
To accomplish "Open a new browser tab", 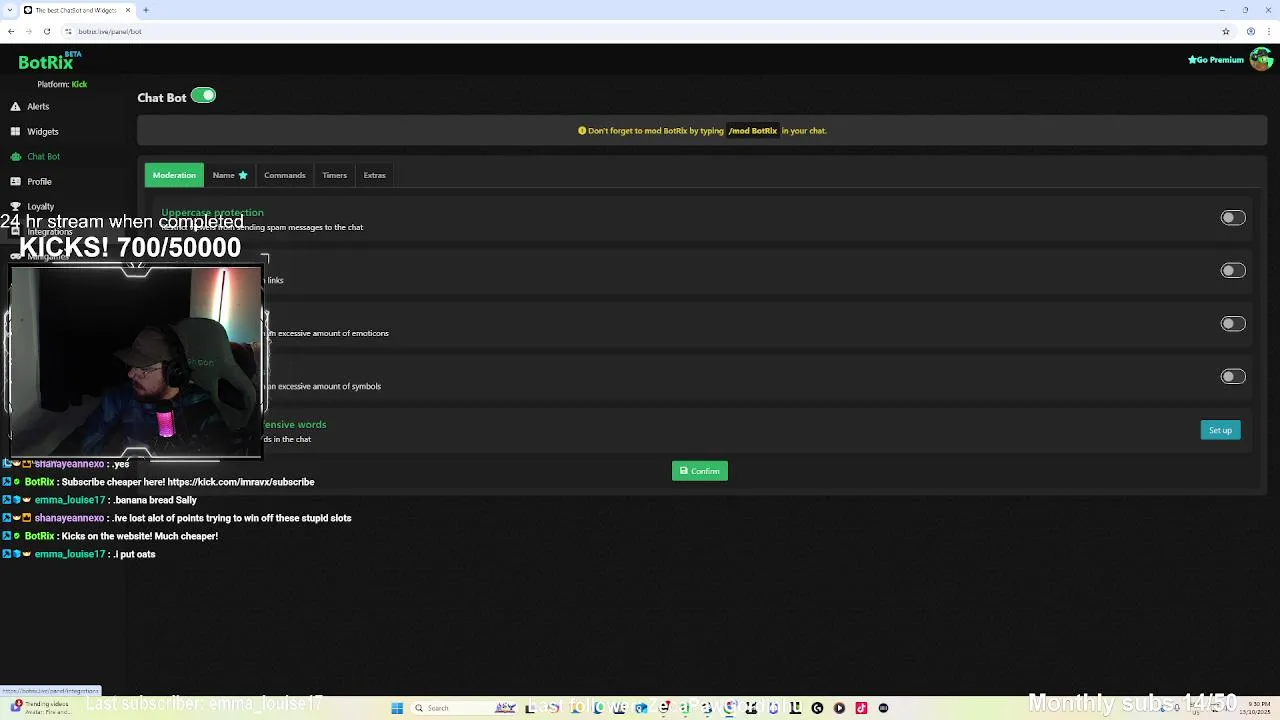I will click(x=146, y=10).
